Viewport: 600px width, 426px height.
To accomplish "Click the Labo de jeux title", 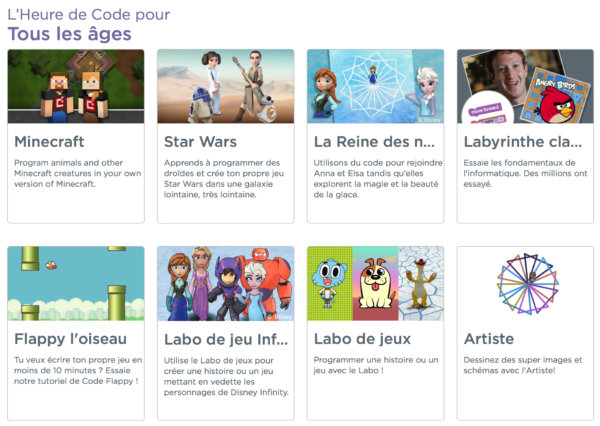I will [362, 339].
